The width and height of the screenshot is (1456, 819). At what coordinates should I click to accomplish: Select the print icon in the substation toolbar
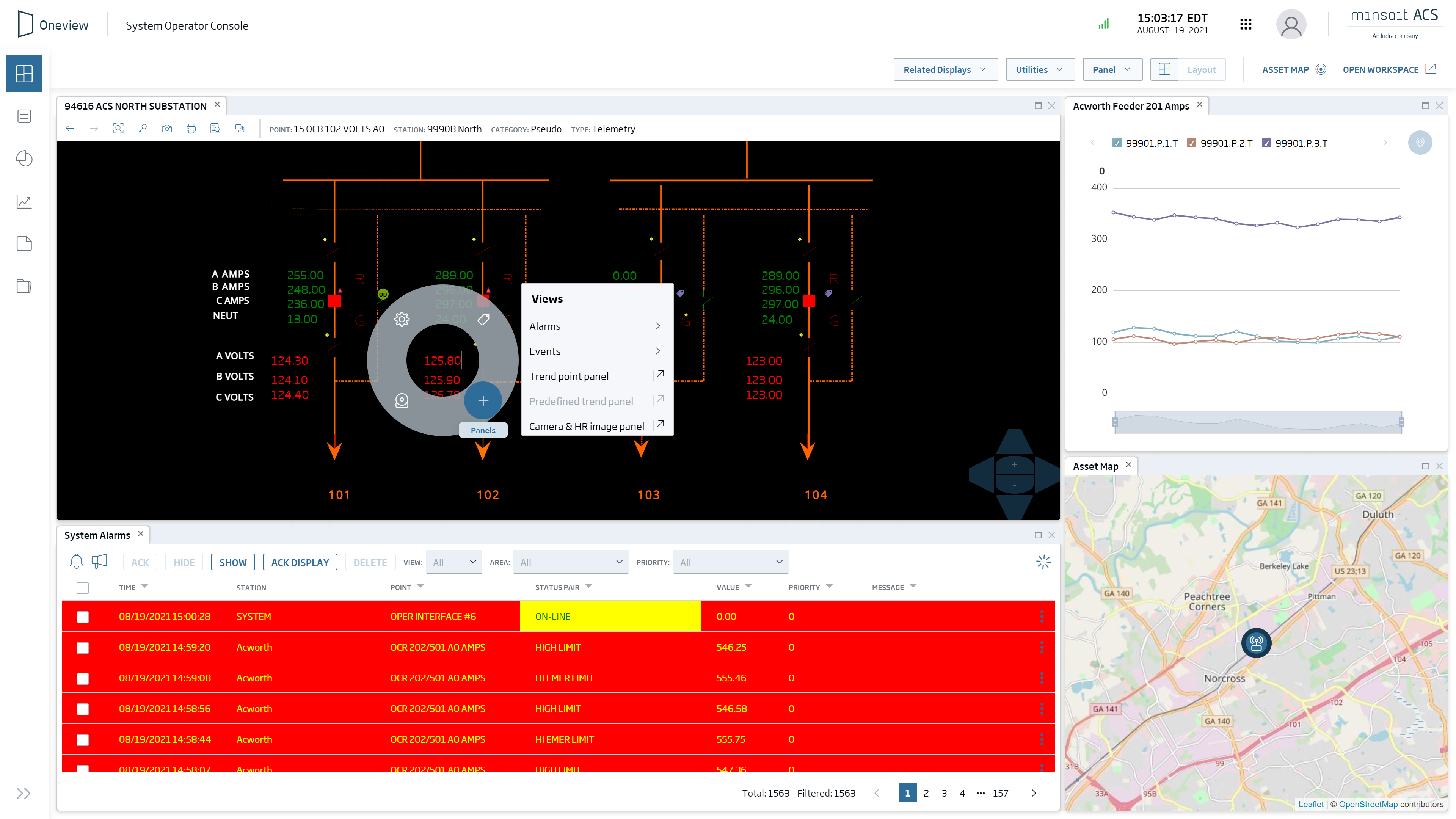191,128
